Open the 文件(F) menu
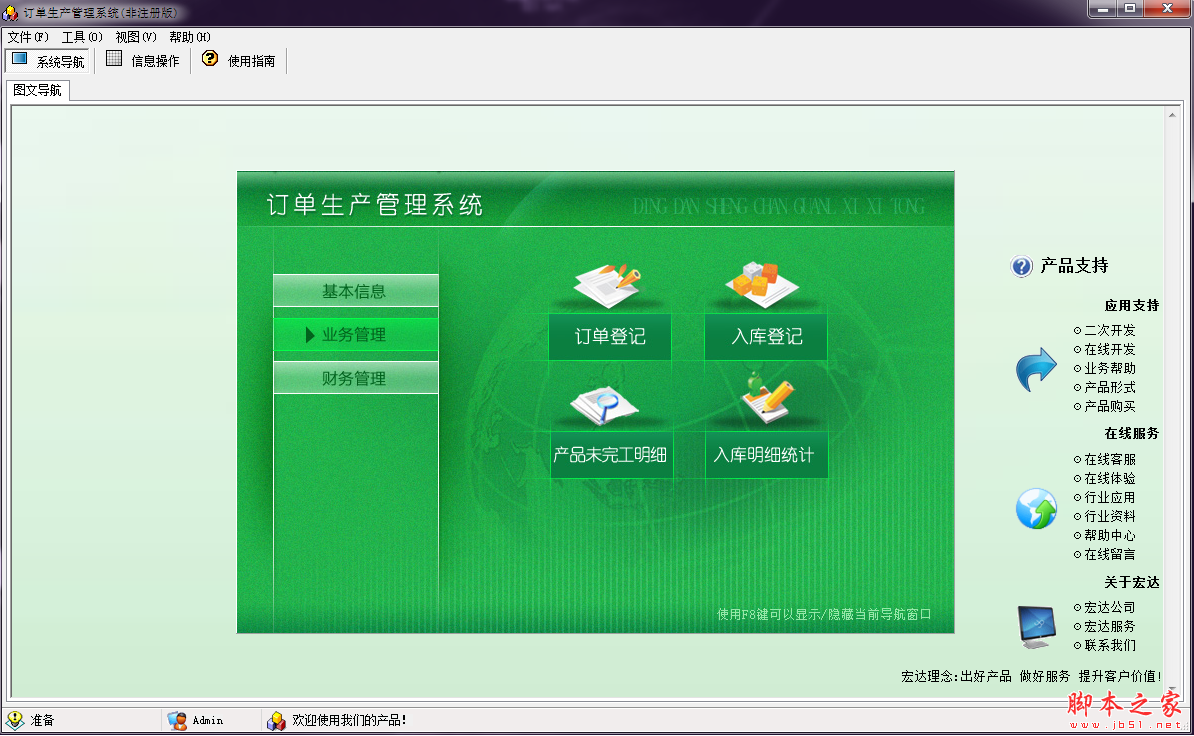This screenshot has width=1194, height=736. [x=28, y=37]
